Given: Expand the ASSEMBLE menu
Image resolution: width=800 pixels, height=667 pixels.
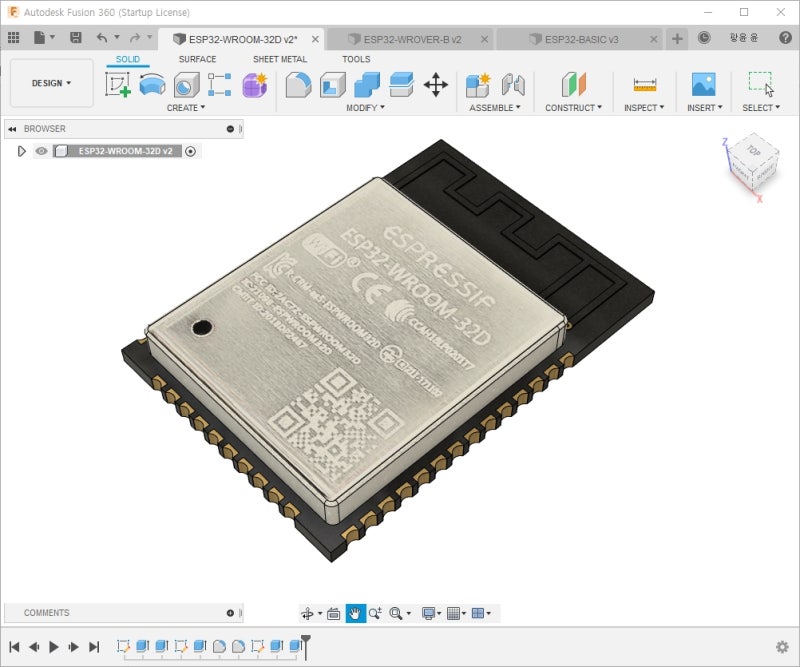Looking at the screenshot, I should [495, 108].
